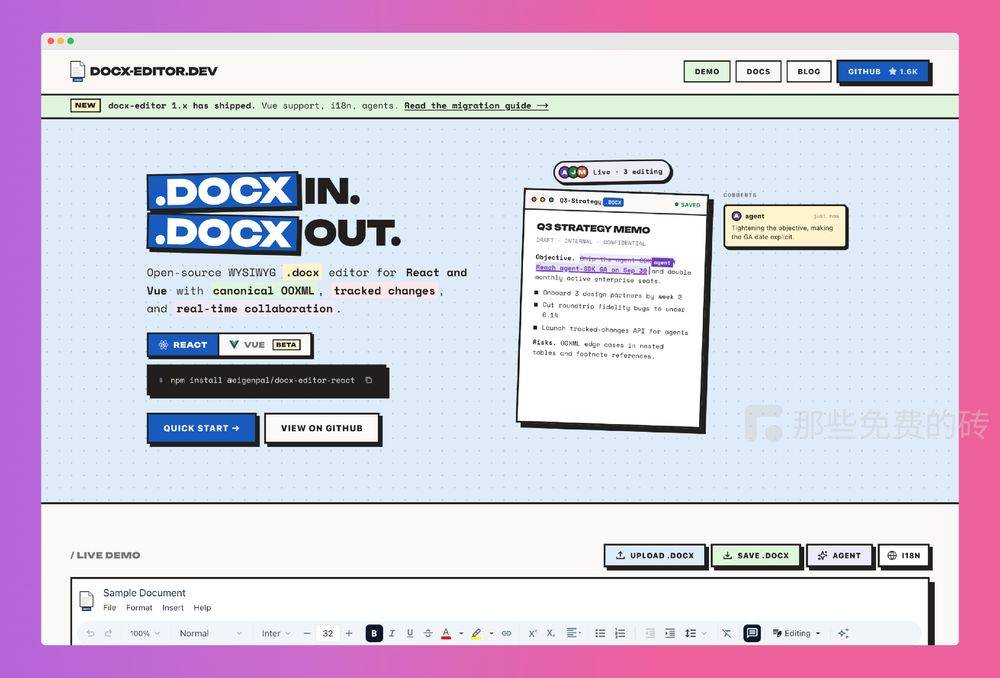Select the Vue Beta tab
Viewport: 1000px width, 678px height.
(265, 344)
